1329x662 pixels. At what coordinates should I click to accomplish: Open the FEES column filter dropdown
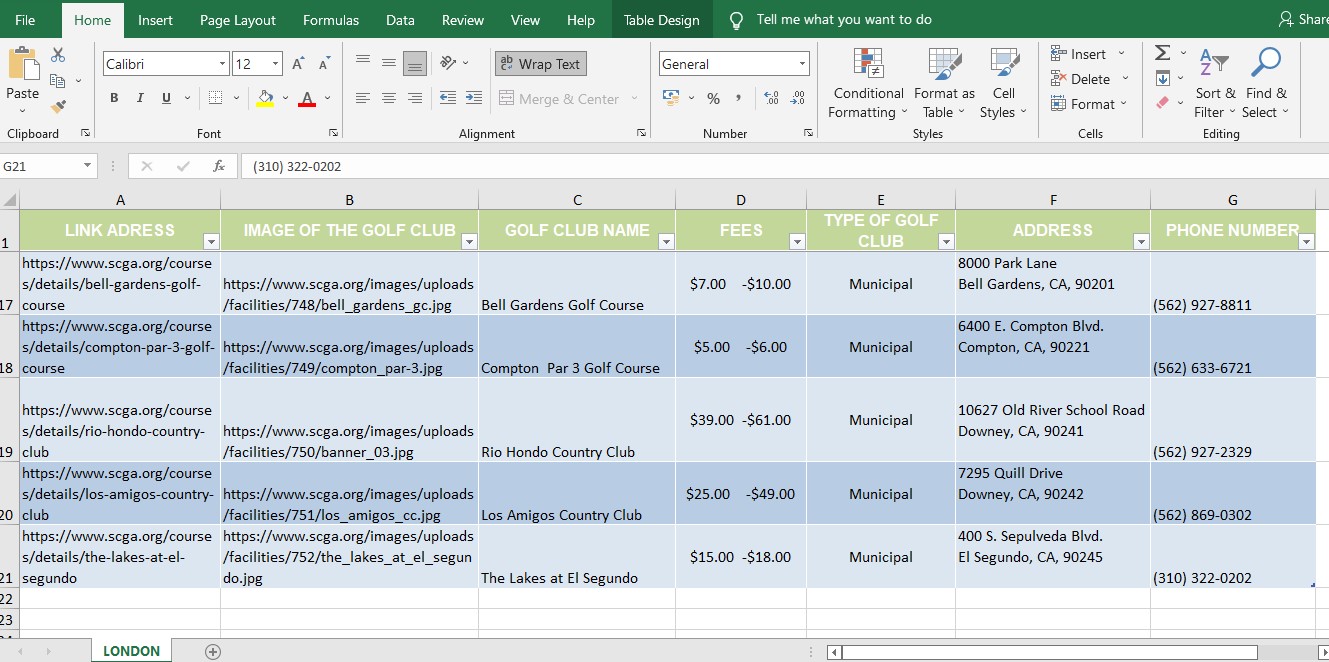(x=797, y=241)
